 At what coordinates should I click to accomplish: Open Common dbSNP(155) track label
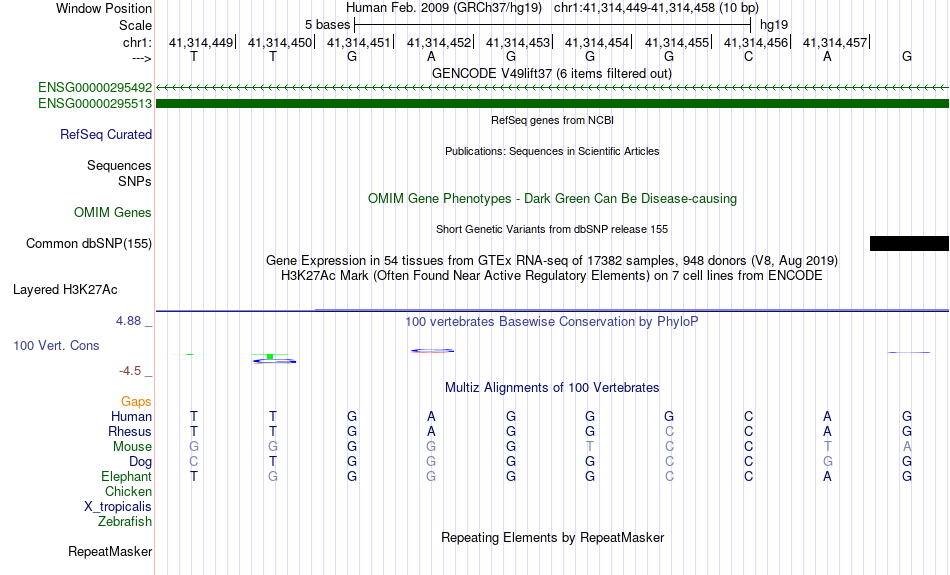tap(89, 244)
